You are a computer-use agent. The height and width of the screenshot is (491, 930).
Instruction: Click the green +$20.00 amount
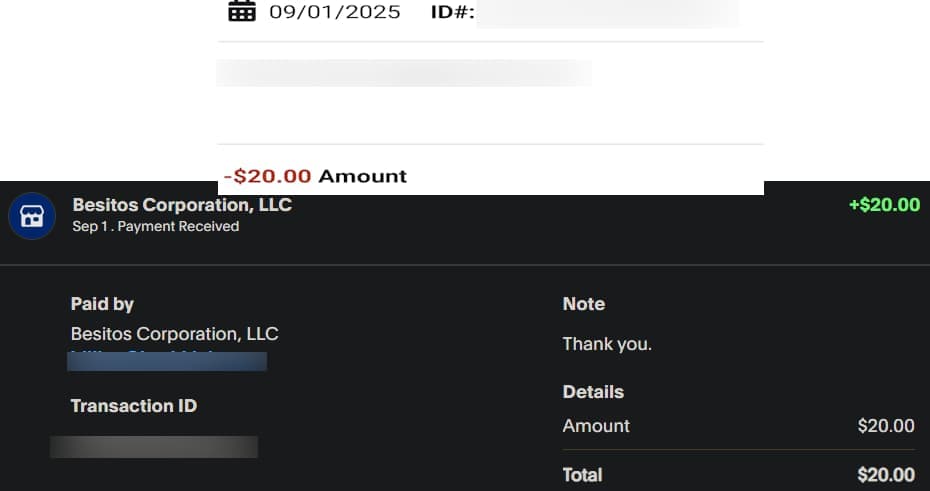(x=884, y=205)
